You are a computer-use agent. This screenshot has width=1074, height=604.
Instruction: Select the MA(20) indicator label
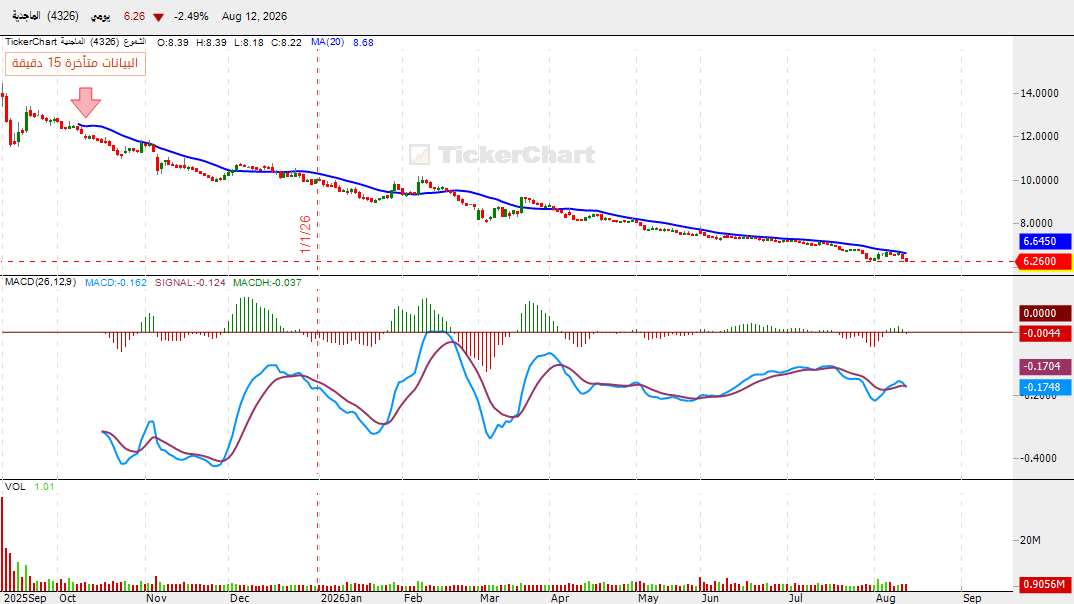pyautogui.click(x=327, y=42)
